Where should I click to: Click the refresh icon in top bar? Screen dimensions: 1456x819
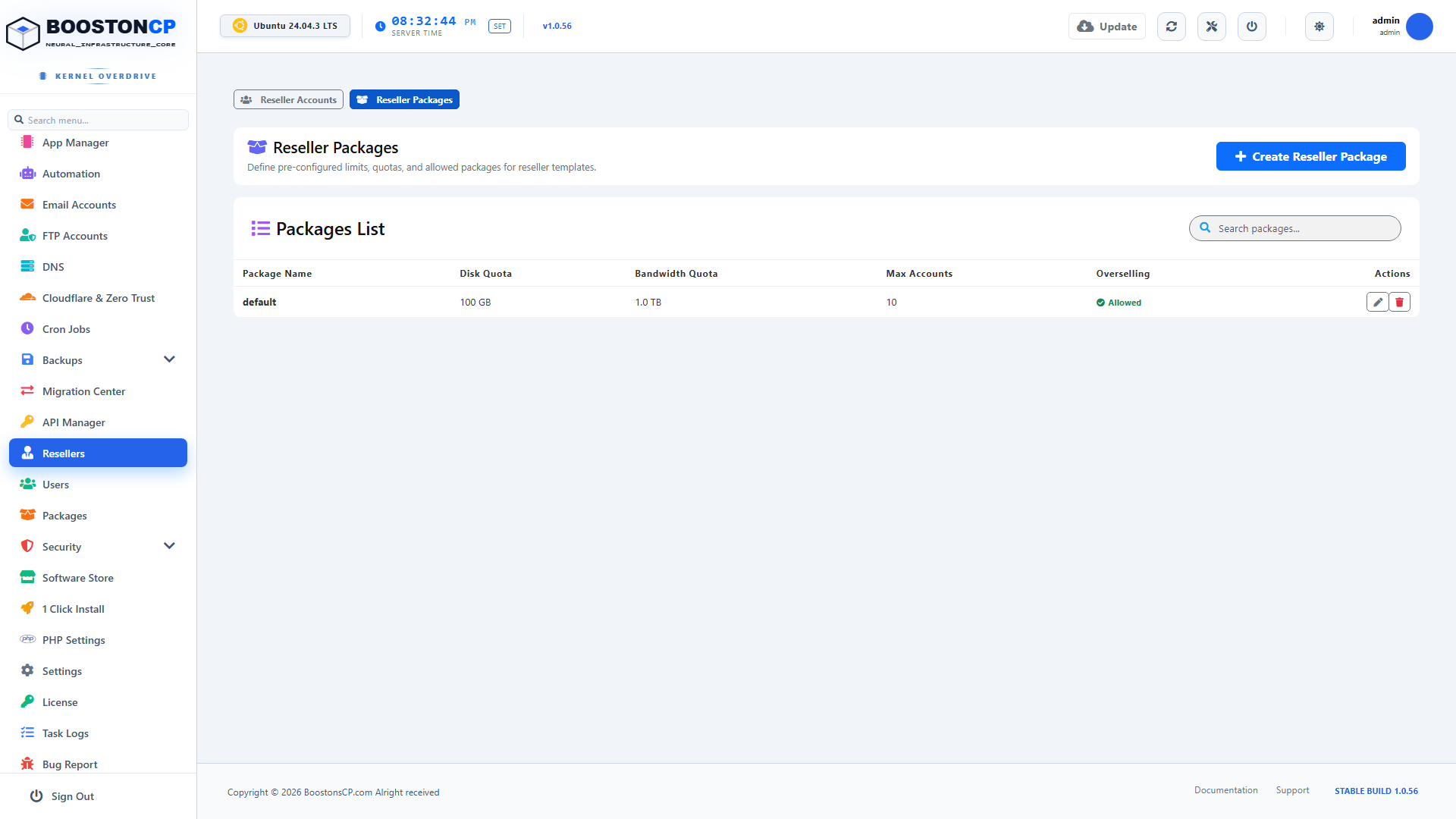click(x=1172, y=27)
